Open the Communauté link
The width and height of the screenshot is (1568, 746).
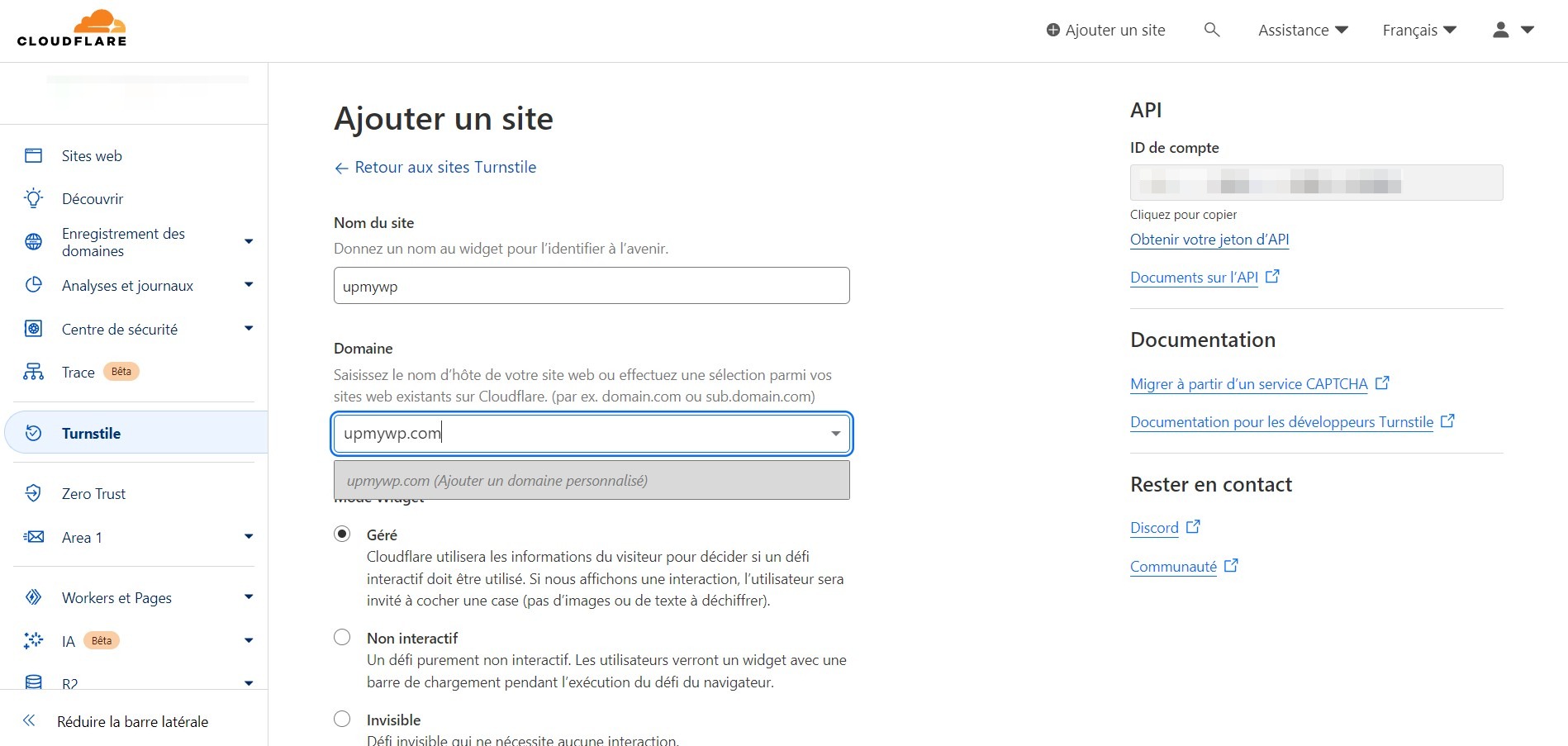[x=1173, y=567]
